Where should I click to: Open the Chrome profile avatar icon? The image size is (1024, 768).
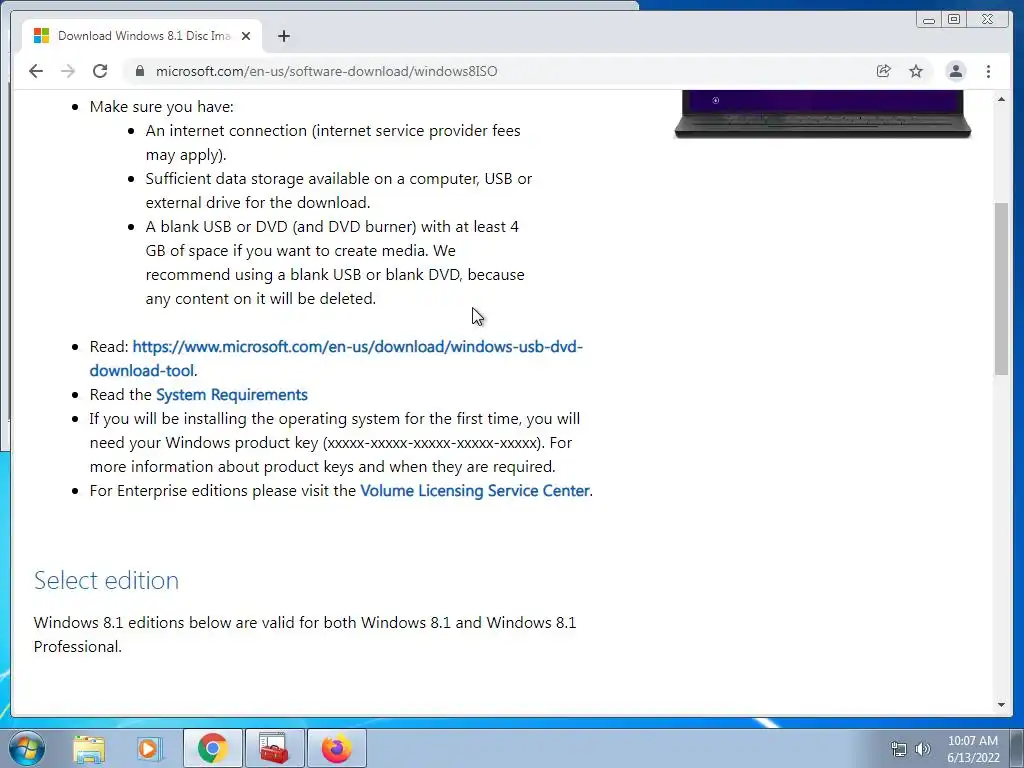955,71
